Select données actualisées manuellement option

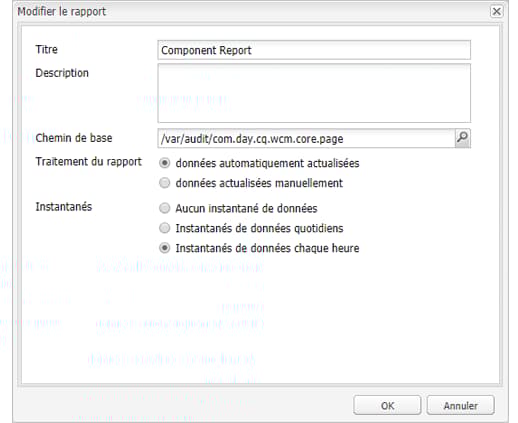point(164,183)
